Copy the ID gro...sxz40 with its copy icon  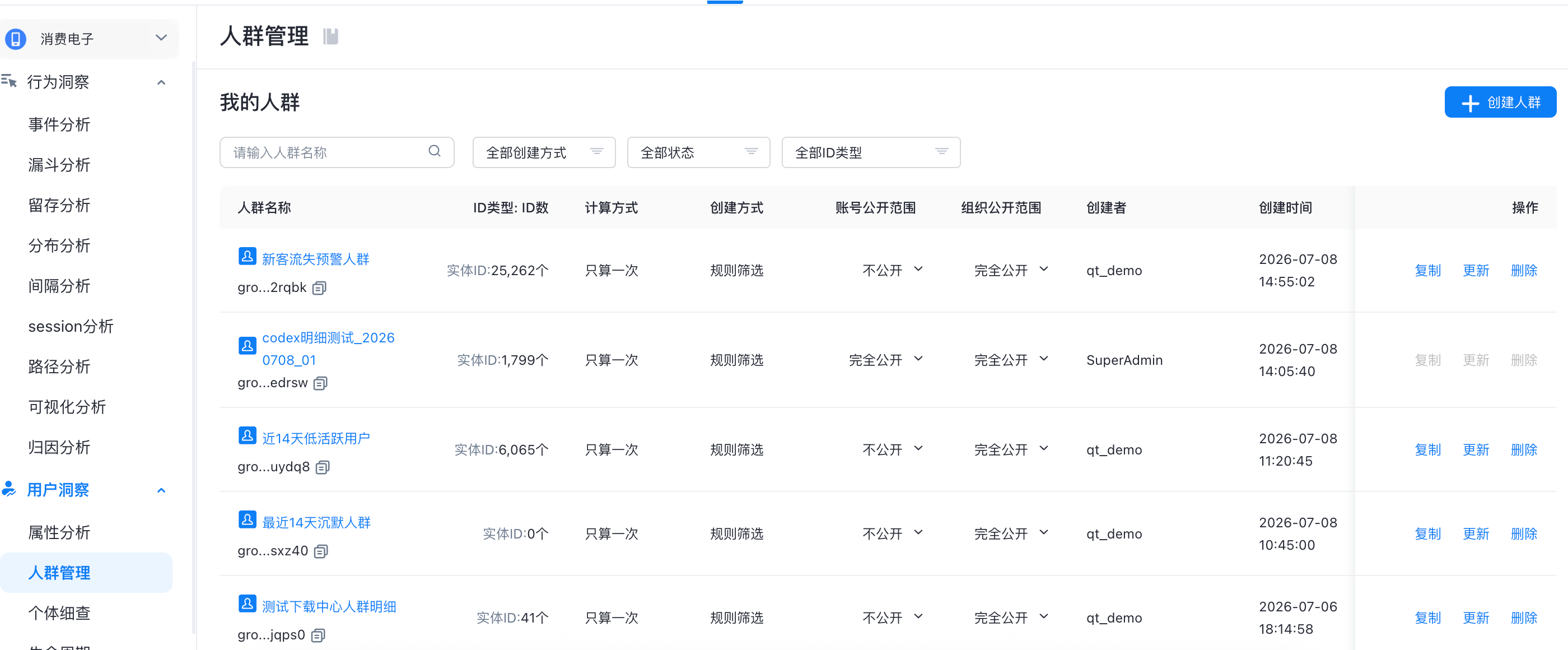point(321,551)
